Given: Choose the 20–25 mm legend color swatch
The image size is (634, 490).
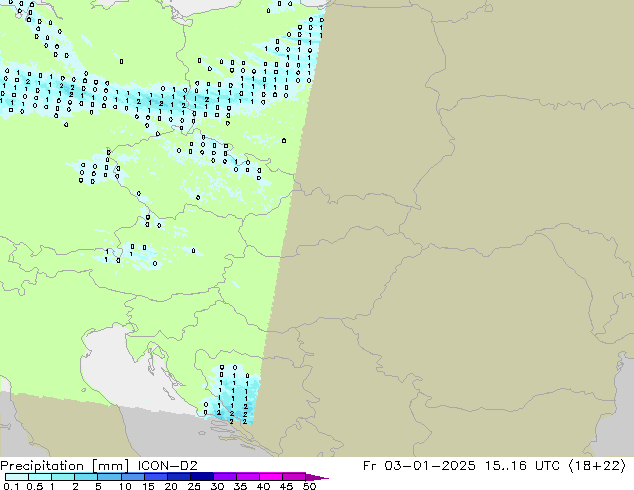Looking at the screenshot, I should click(179, 477).
